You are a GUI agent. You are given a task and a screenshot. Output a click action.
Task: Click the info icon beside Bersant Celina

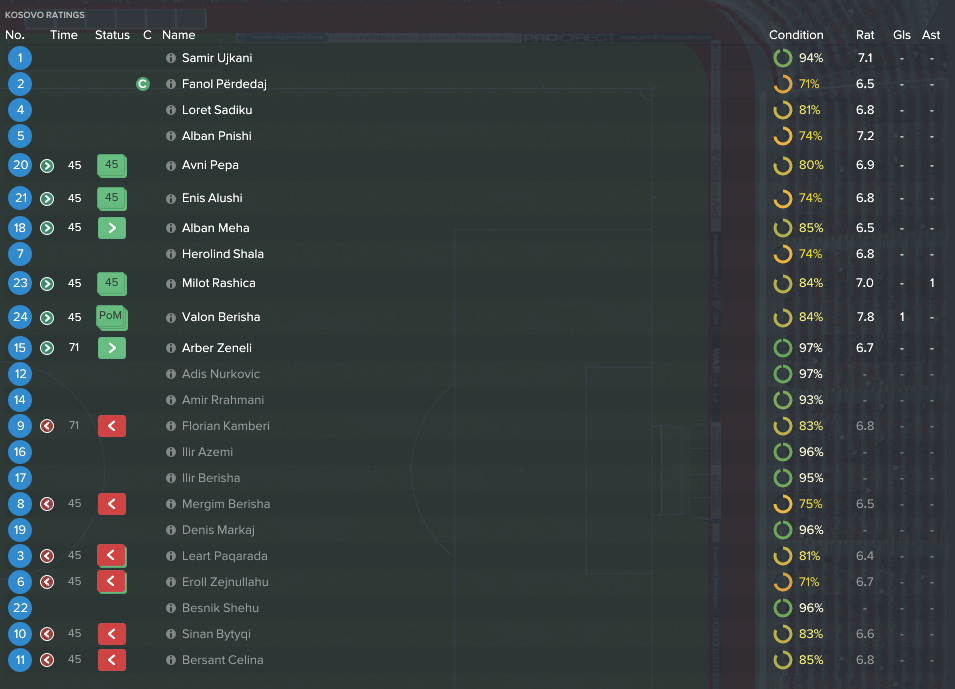pos(171,660)
